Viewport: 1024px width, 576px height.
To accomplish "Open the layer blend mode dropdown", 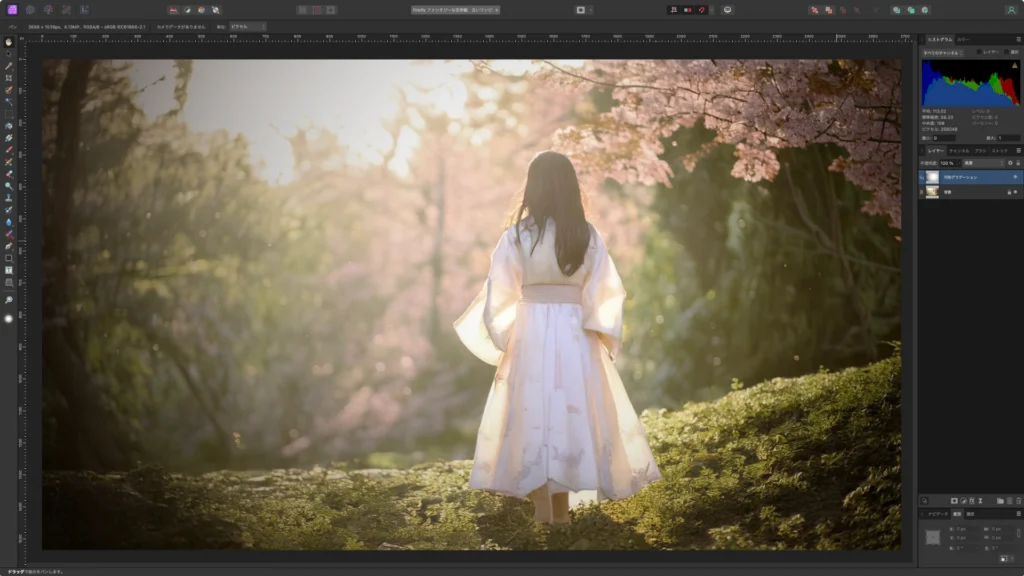I will [x=985, y=162].
